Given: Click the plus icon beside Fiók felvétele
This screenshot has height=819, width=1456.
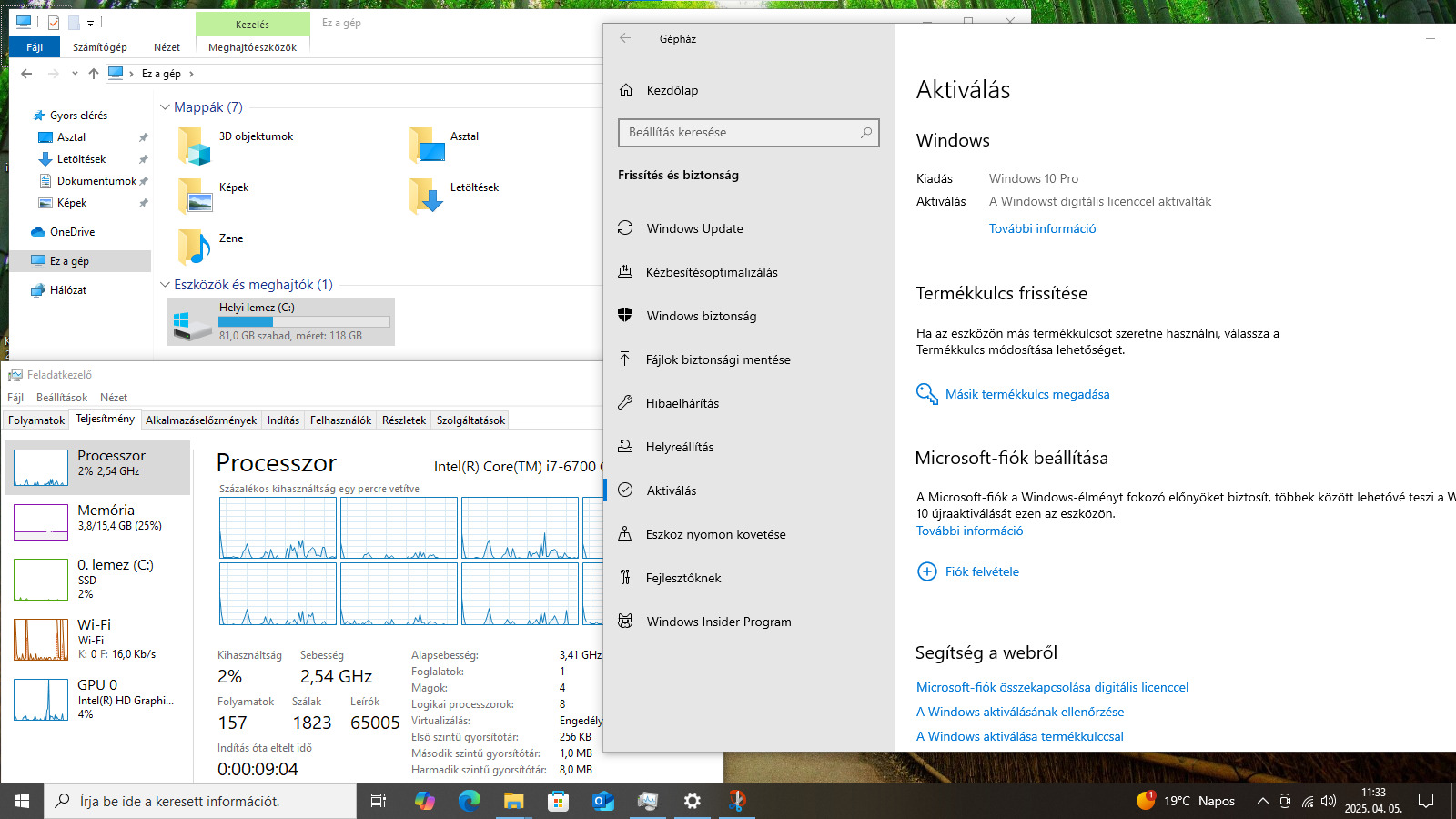Looking at the screenshot, I should pyautogui.click(x=926, y=571).
